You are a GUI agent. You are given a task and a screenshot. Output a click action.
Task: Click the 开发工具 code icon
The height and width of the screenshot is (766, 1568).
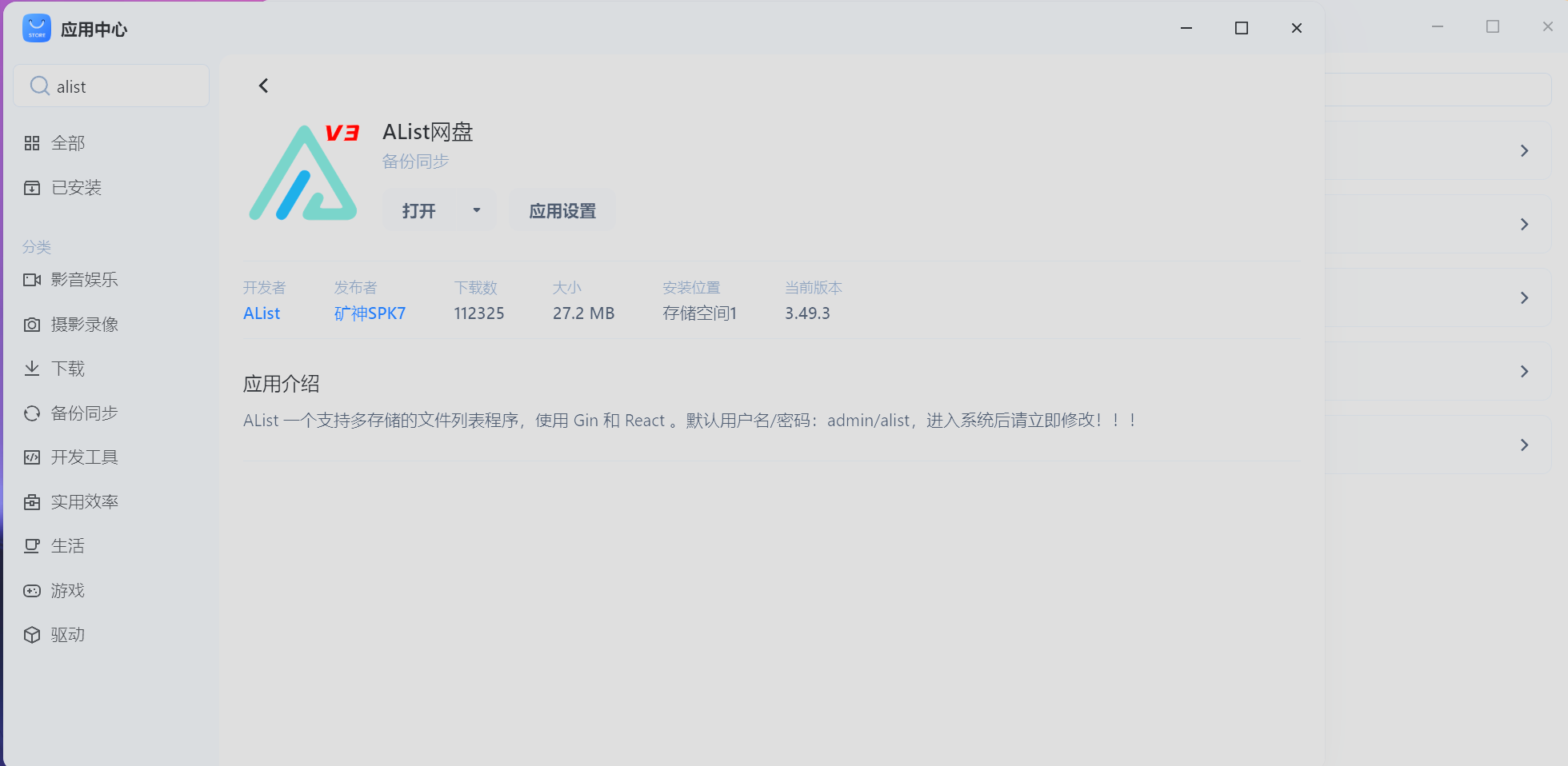[x=32, y=457]
